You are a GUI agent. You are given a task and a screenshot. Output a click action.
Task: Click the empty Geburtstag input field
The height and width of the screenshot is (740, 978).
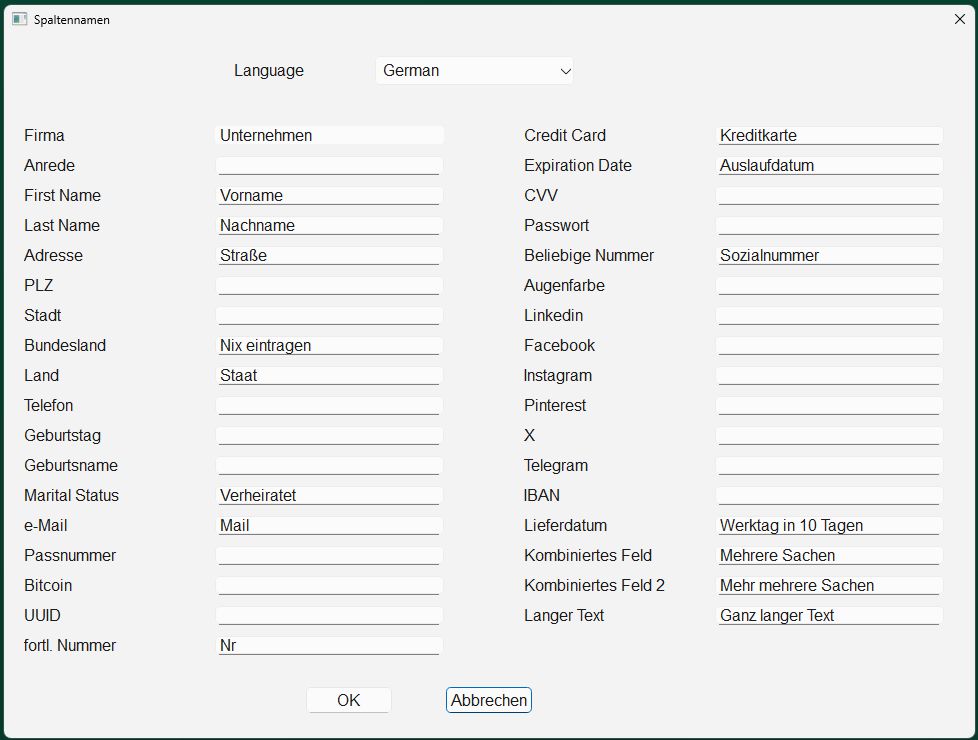coord(329,435)
